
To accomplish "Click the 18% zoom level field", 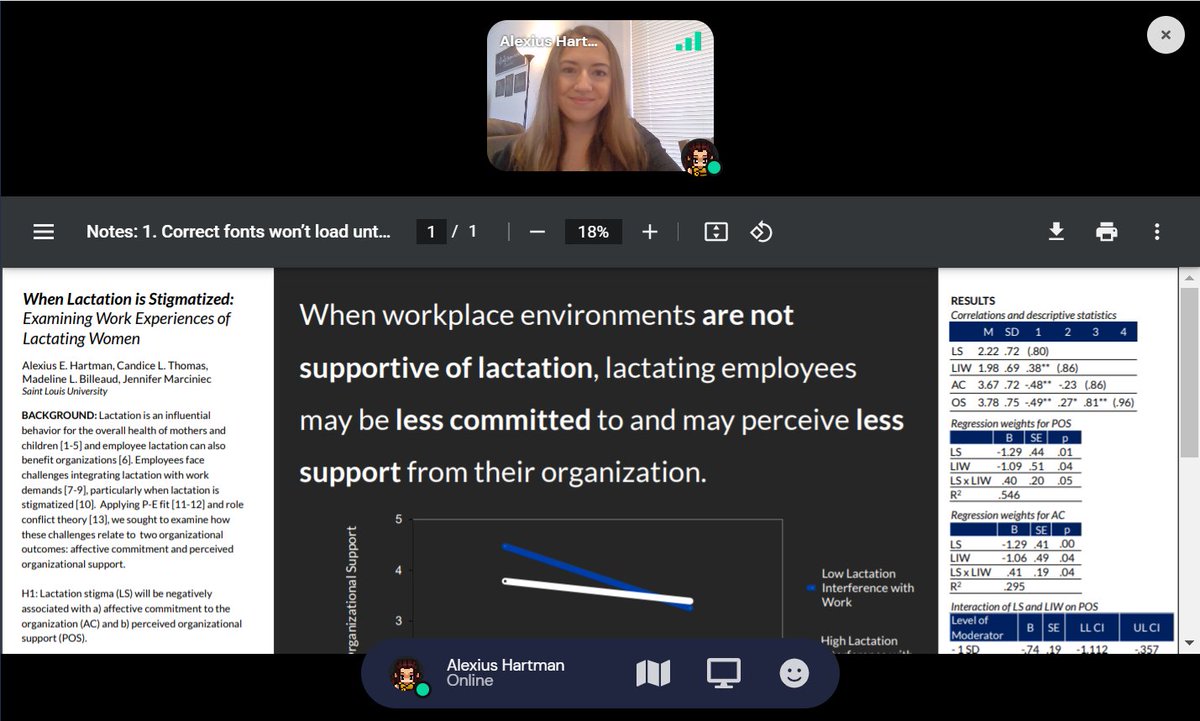I will [593, 232].
